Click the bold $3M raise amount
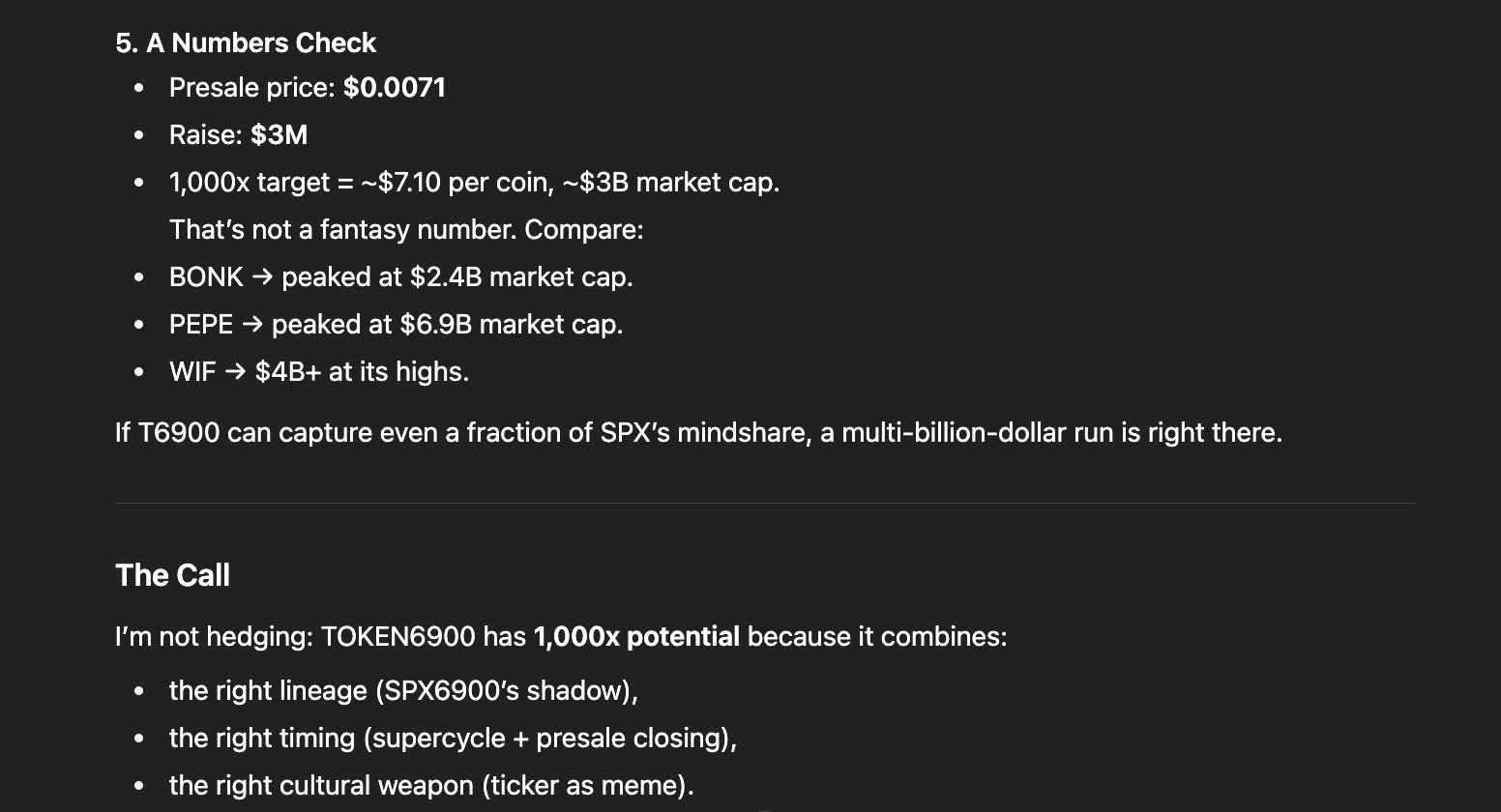Screen dimensions: 1501x812 [280, 135]
